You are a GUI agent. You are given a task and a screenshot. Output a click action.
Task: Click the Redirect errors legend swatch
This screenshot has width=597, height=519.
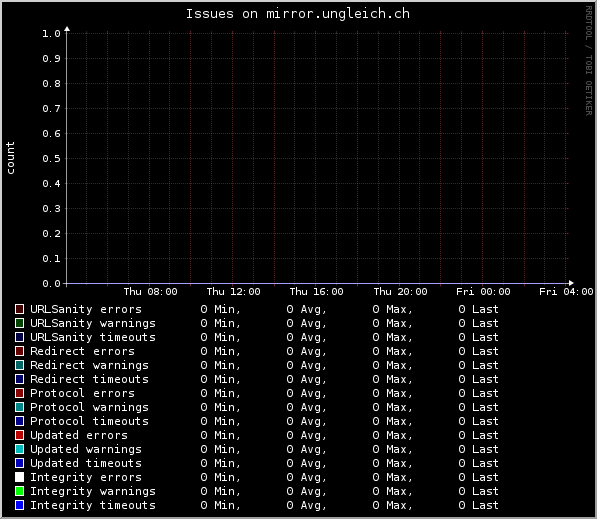pos(19,351)
